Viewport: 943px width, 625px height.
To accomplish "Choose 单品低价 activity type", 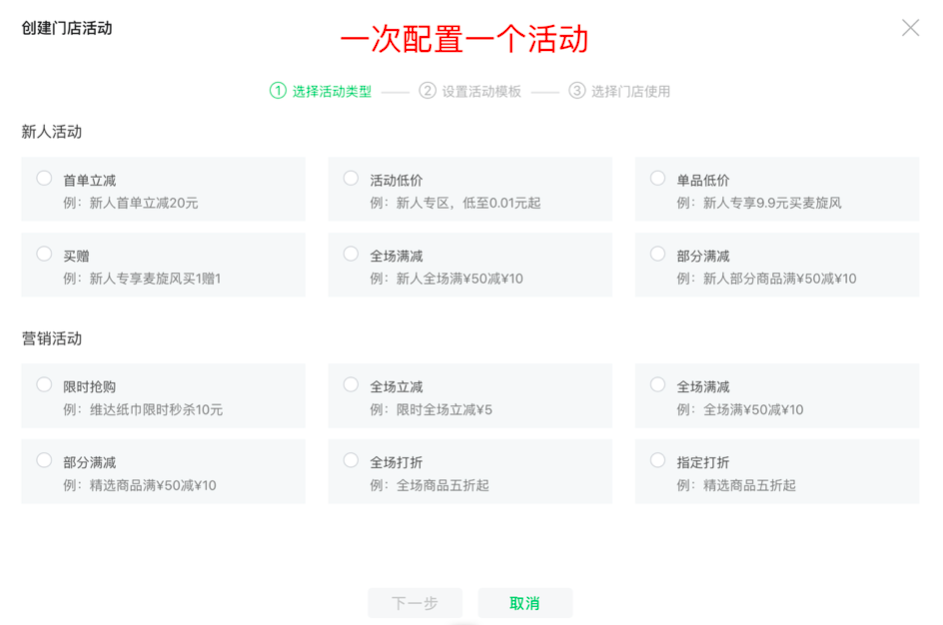I will click(658, 179).
